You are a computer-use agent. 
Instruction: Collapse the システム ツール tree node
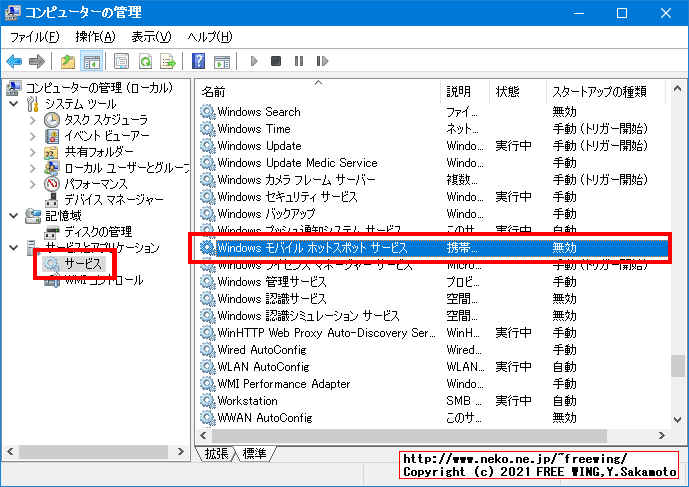click(14, 104)
